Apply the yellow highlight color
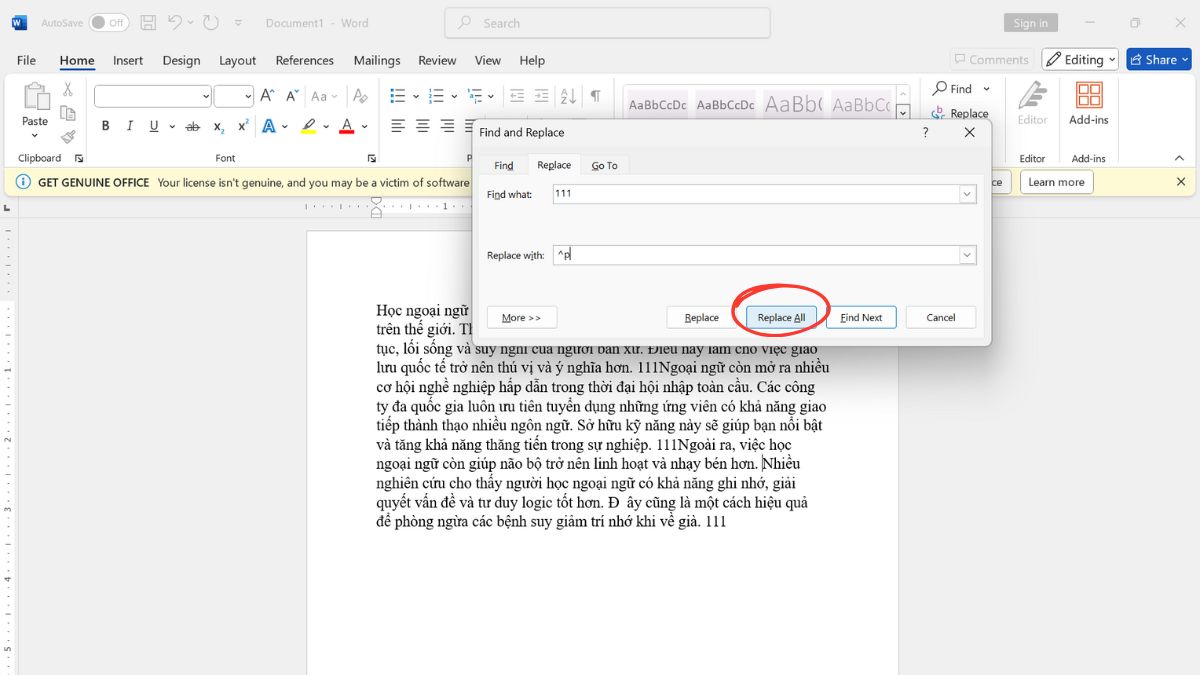The image size is (1200, 675). (309, 126)
